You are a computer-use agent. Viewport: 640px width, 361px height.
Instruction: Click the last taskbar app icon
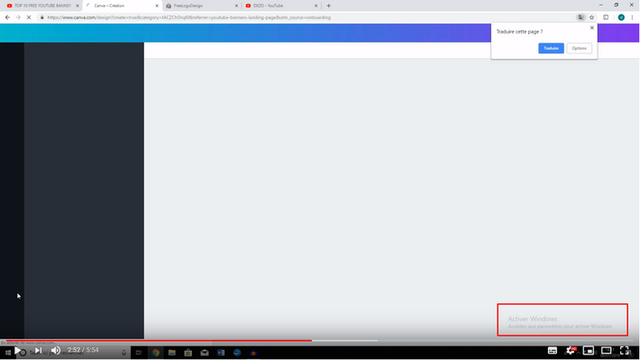(253, 352)
